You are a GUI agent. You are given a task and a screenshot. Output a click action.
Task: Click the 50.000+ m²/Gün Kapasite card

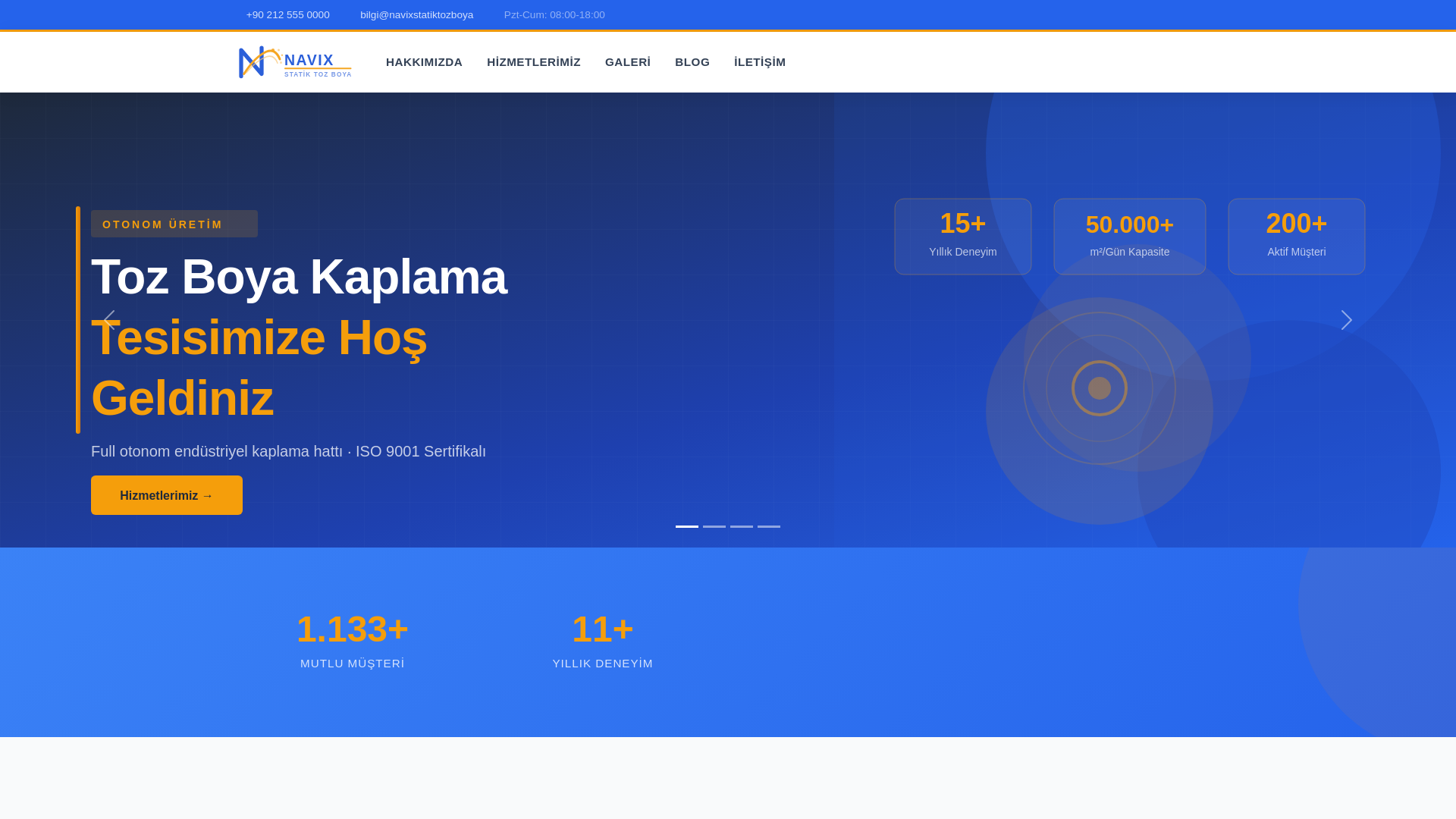tap(1130, 237)
